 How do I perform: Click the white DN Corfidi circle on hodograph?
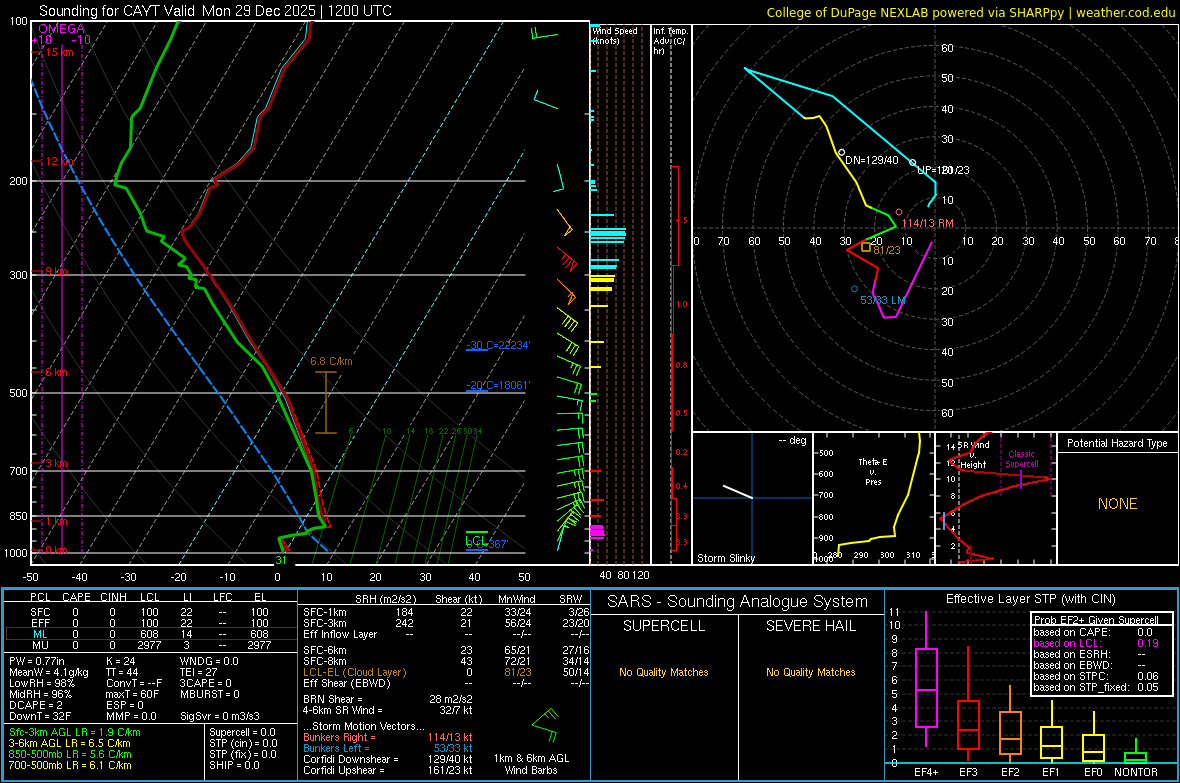[841, 153]
